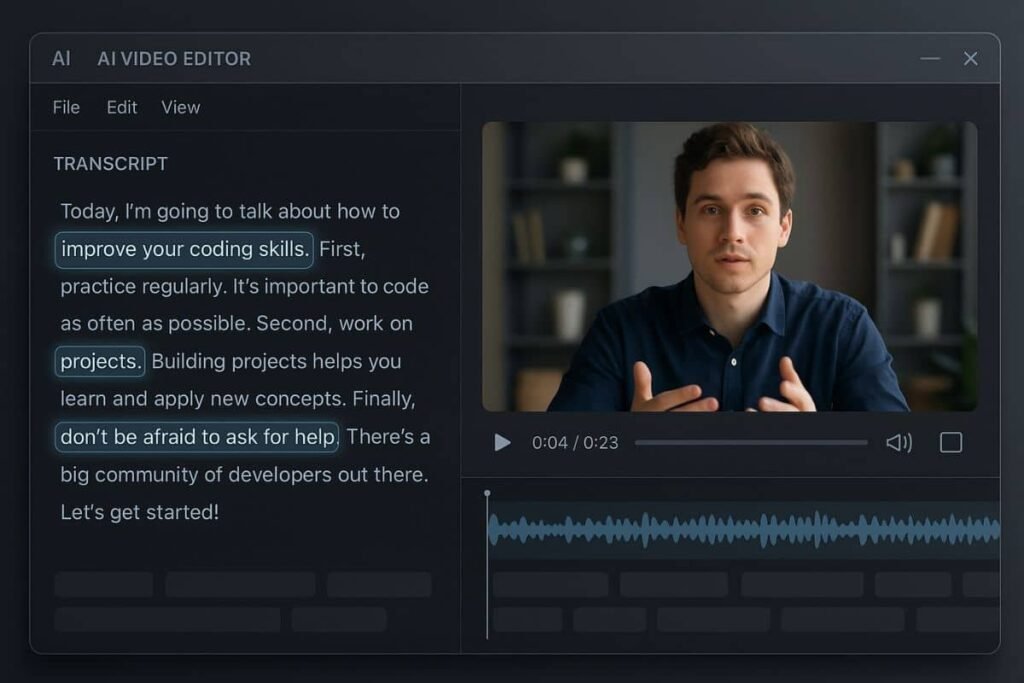Click the video progress bar
This screenshot has width=1024, height=683.
tap(750, 441)
